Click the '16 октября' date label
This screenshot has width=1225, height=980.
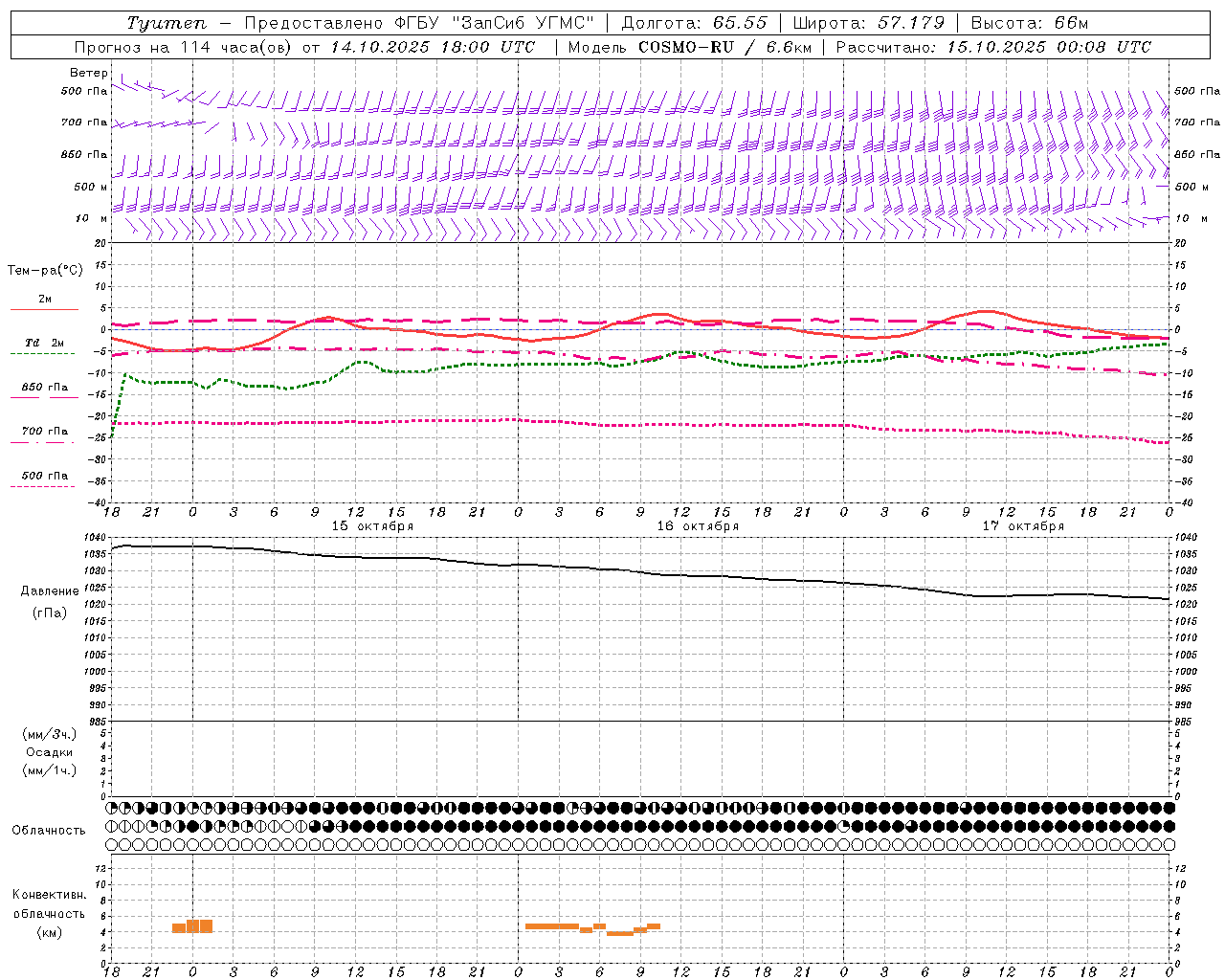(x=698, y=526)
